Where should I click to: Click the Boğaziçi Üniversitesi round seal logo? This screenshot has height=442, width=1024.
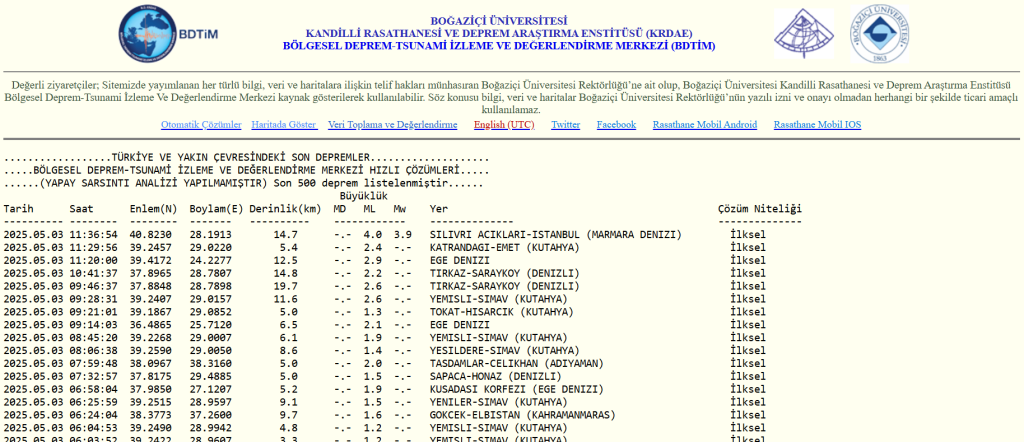[x=879, y=34]
